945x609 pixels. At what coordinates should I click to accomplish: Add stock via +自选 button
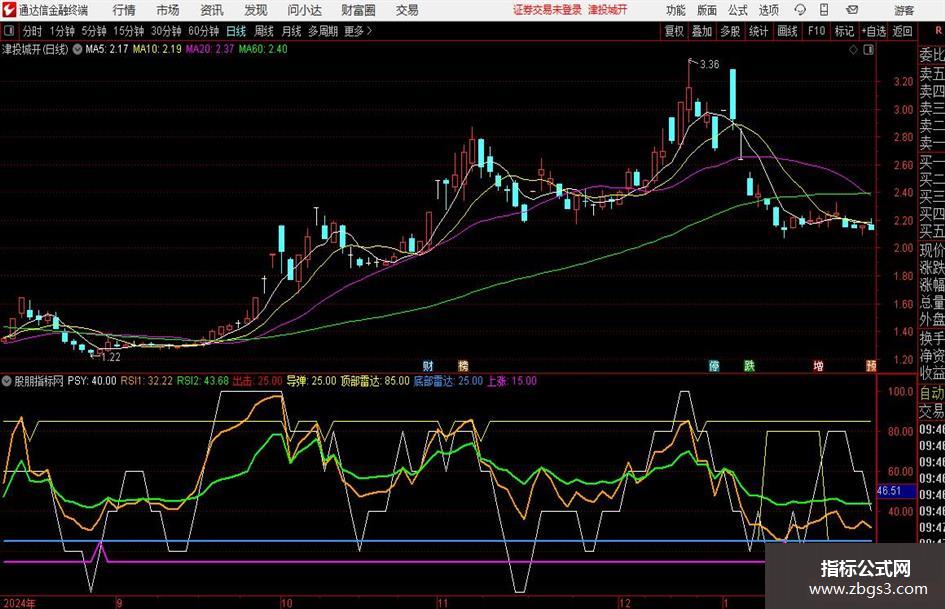point(874,31)
